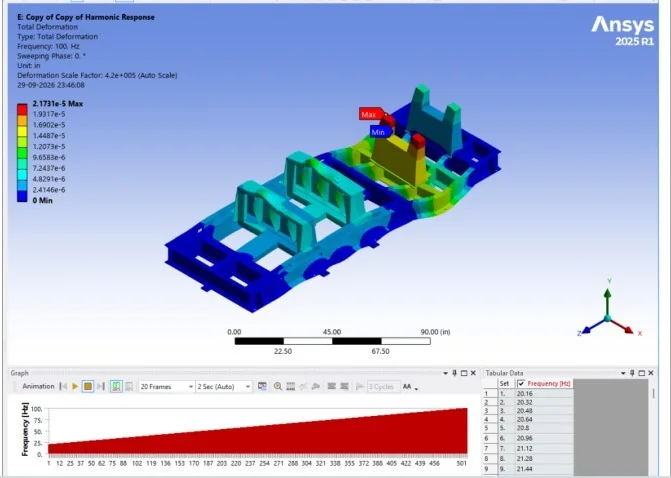Close the Tabular Data panel
671x478 pixels.
point(651,373)
